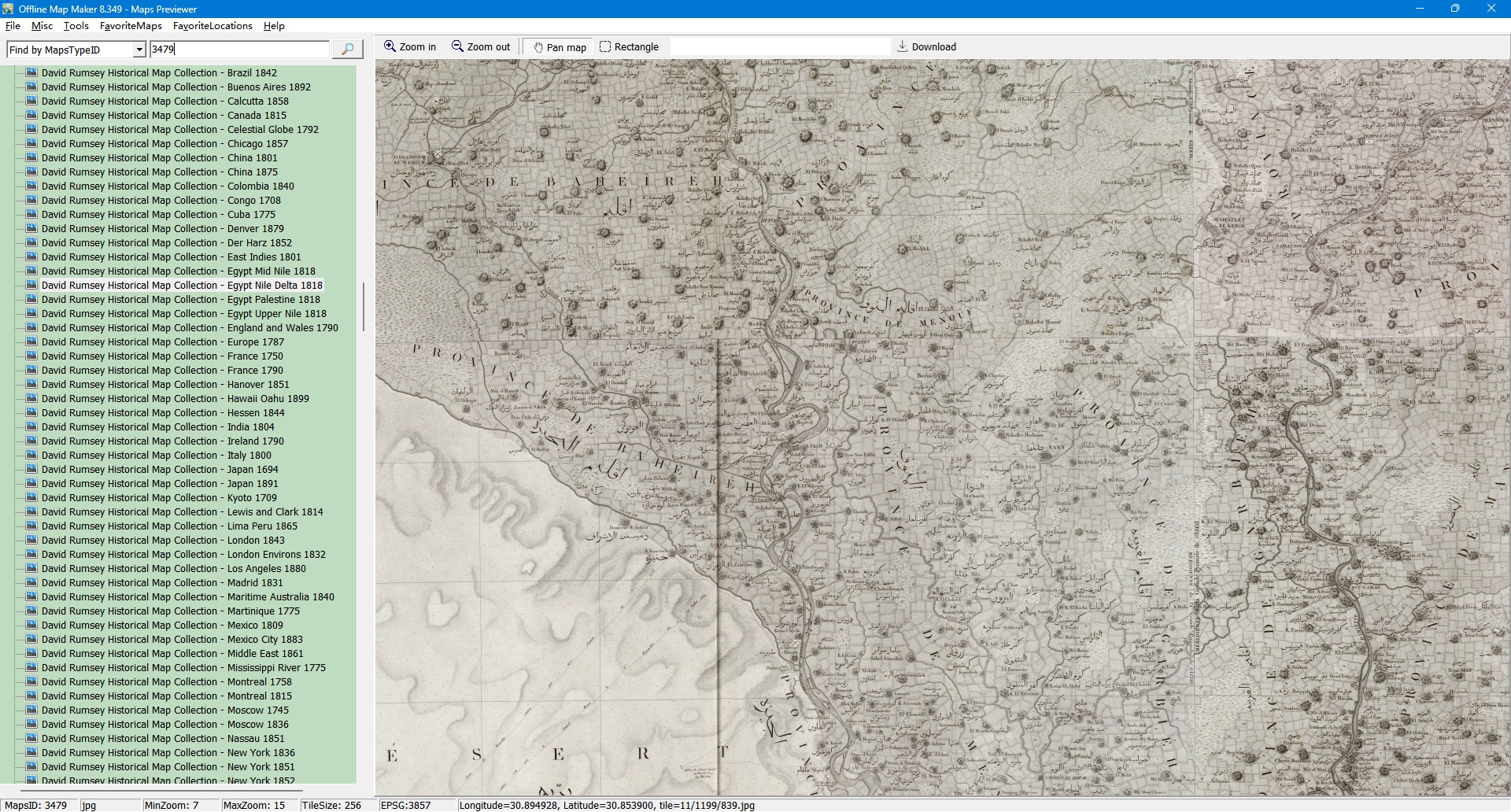
Task: Click the map icon beside Brazil 1842
Action: coord(31,72)
